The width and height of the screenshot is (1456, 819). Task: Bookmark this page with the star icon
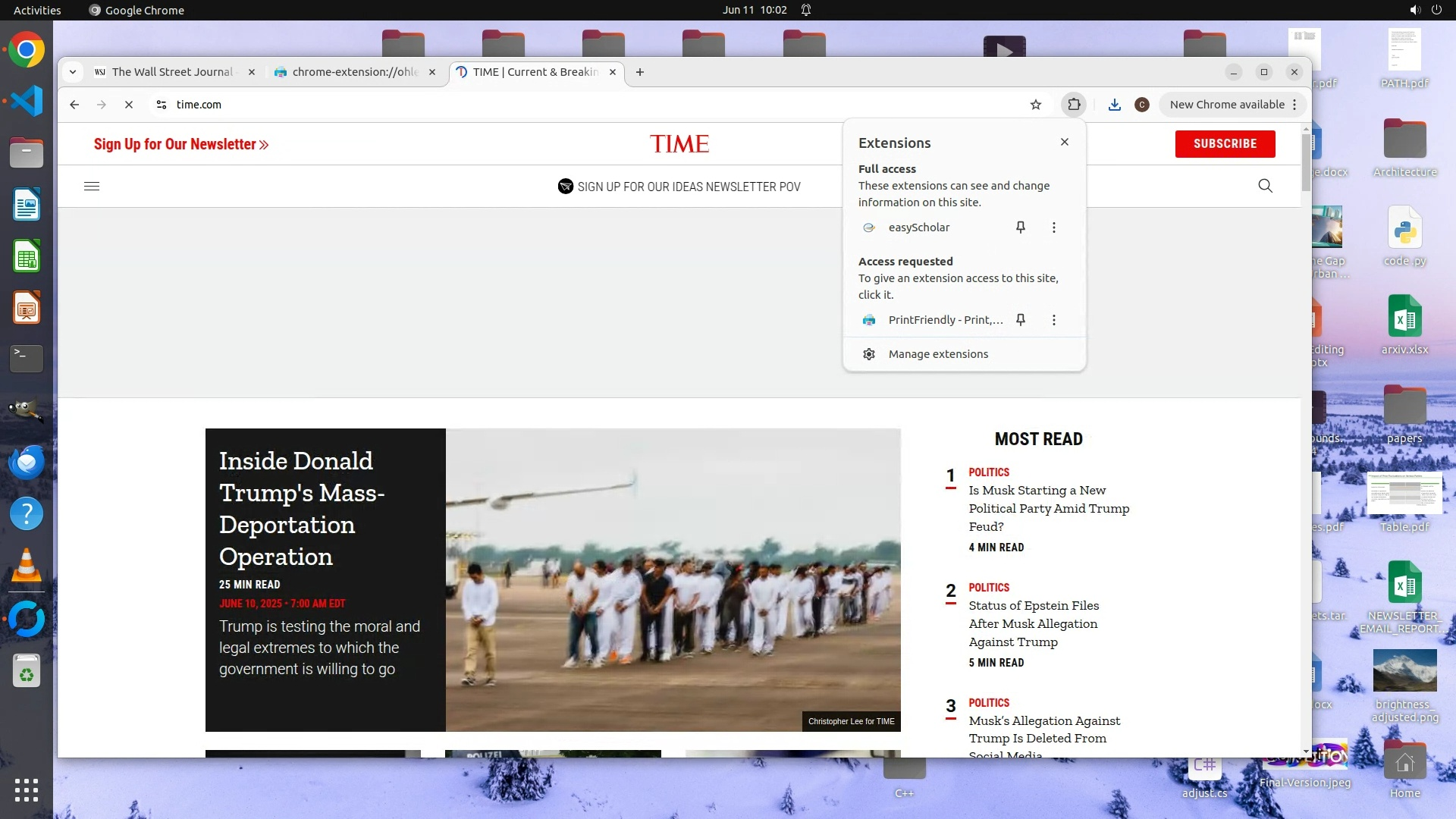click(1036, 105)
